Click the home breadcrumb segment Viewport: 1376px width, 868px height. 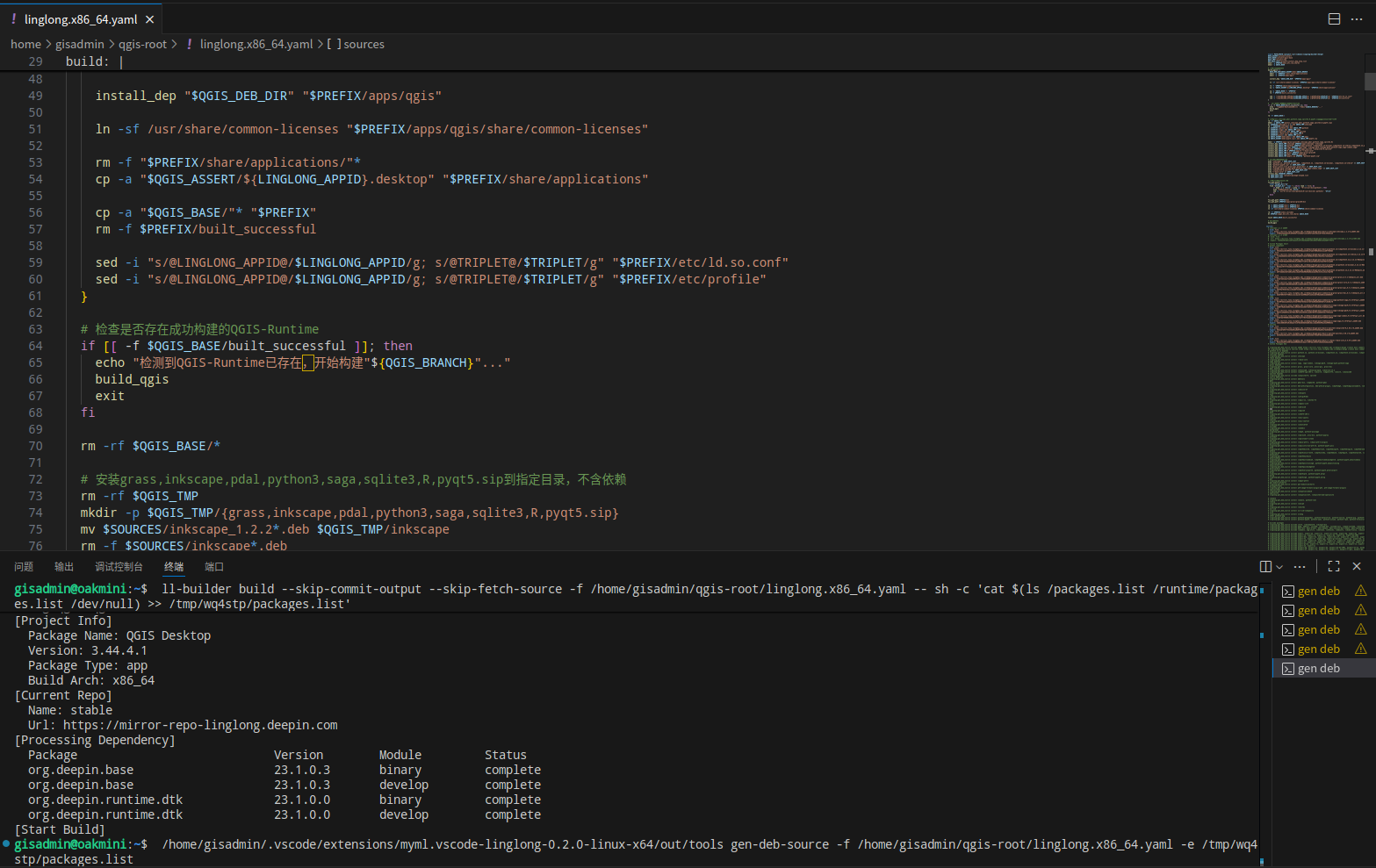pyautogui.click(x=25, y=44)
